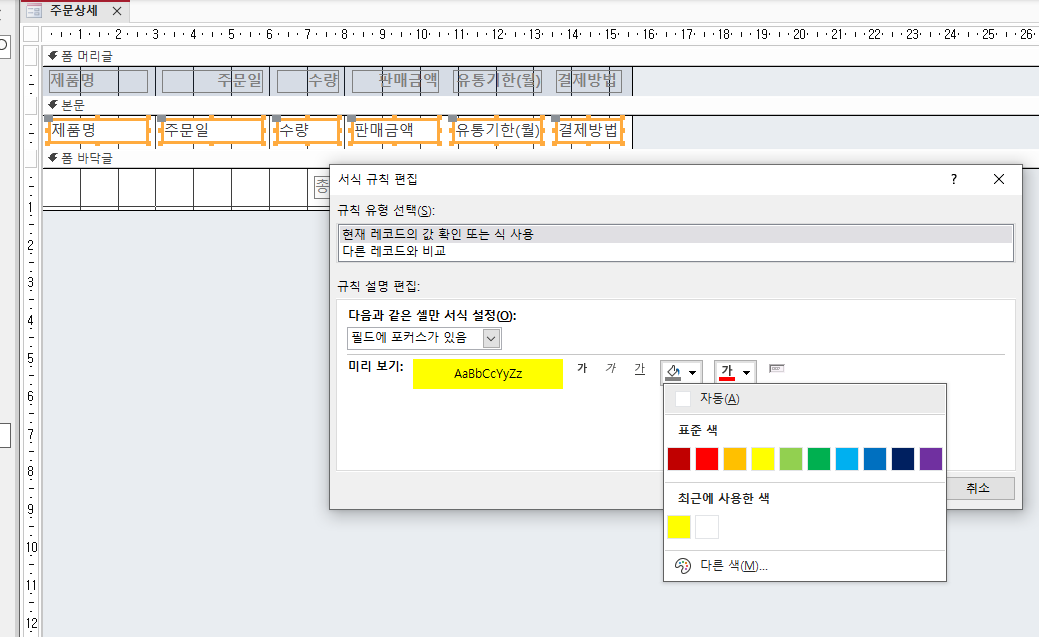Image resolution: width=1039 pixels, height=637 pixels.
Task: Click the underline 가 formatting button
Action: pos(639,370)
